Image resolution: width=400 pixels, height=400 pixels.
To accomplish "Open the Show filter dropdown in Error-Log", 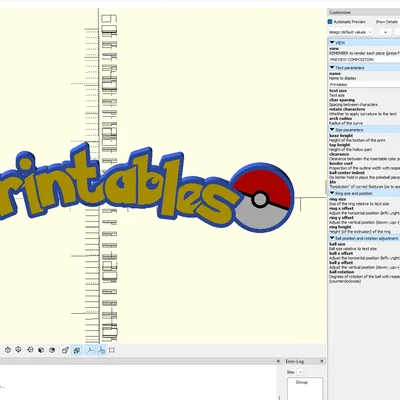I will [x=300, y=372].
